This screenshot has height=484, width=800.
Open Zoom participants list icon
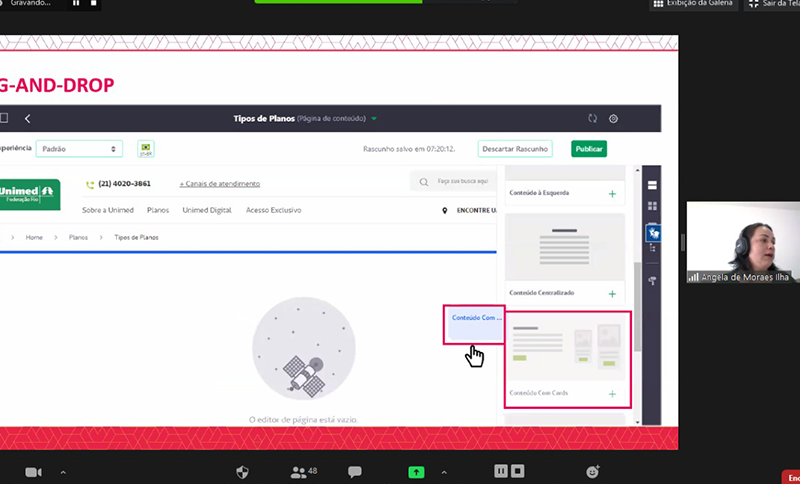[297, 471]
